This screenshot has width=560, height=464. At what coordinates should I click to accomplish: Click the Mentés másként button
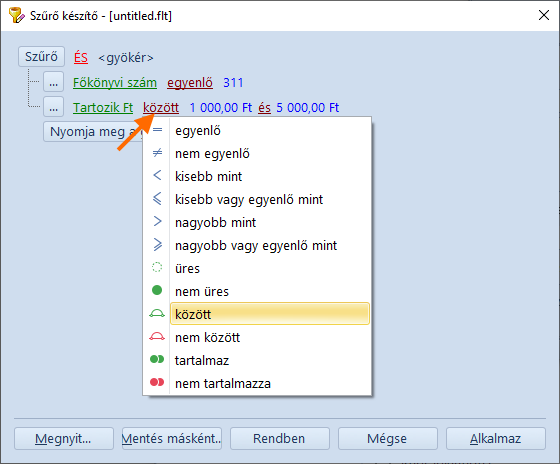coord(171,438)
